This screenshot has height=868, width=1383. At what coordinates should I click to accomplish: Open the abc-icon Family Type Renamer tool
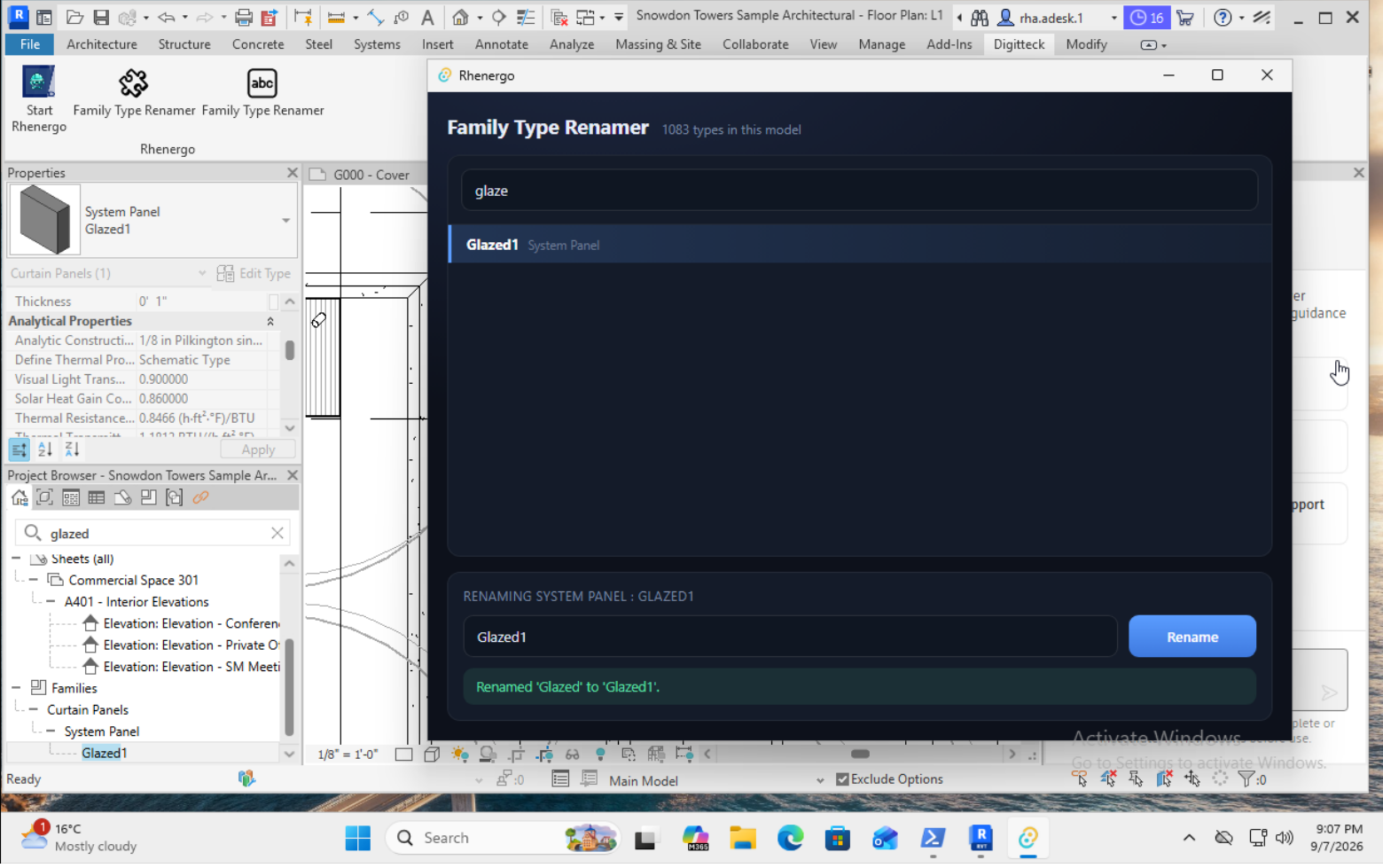point(262,92)
